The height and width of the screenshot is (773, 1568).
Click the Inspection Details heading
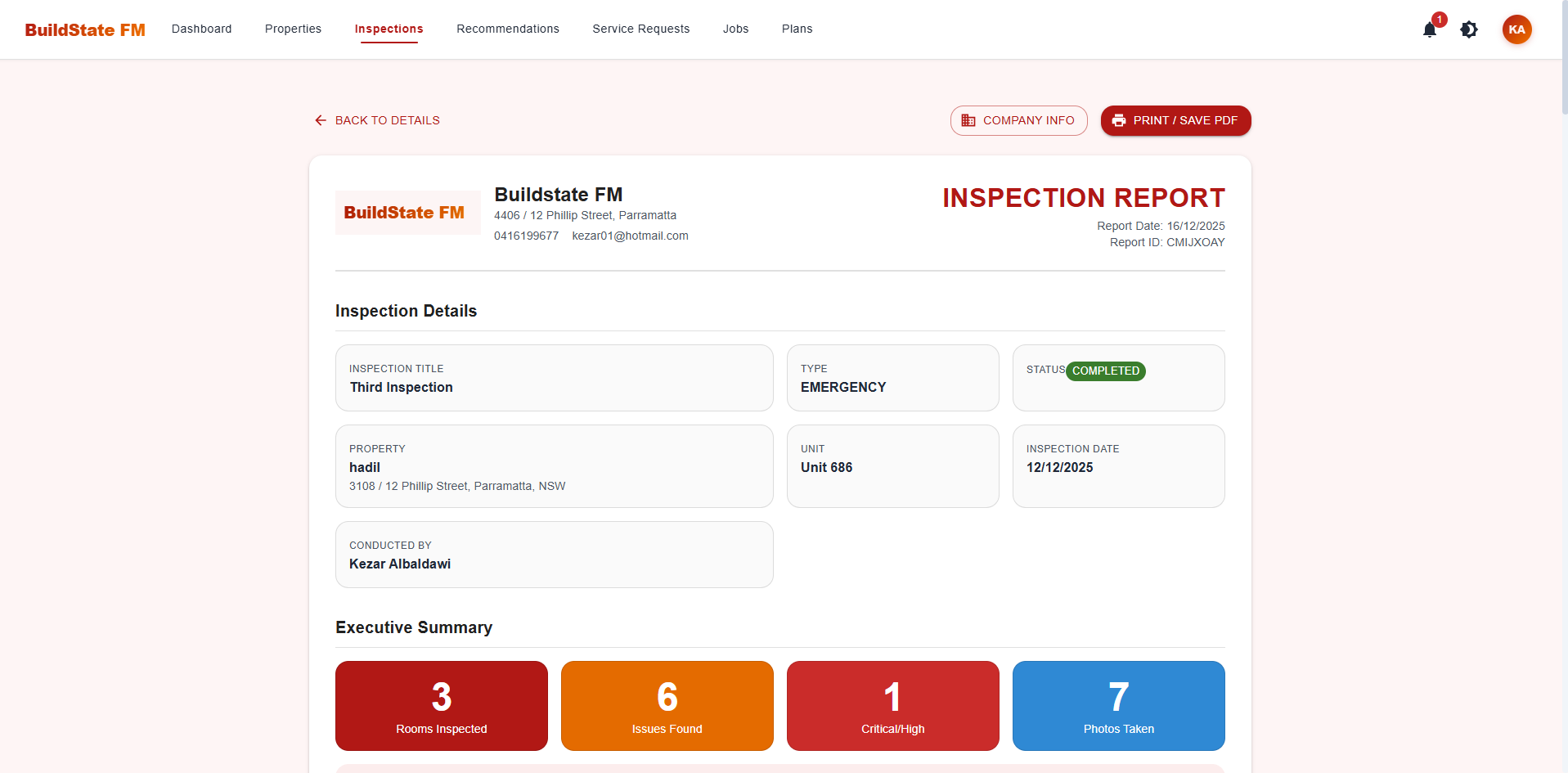406,311
